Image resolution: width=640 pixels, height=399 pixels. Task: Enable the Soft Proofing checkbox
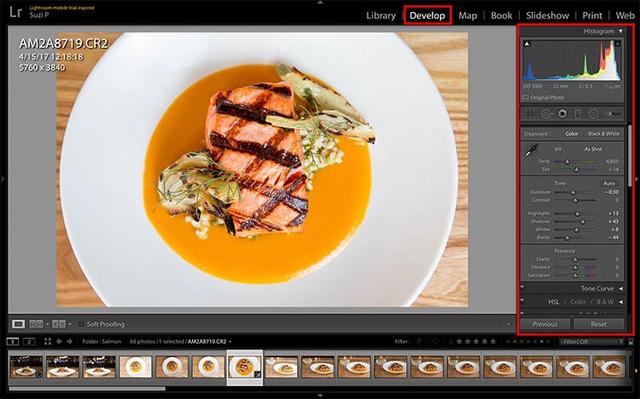click(81, 324)
